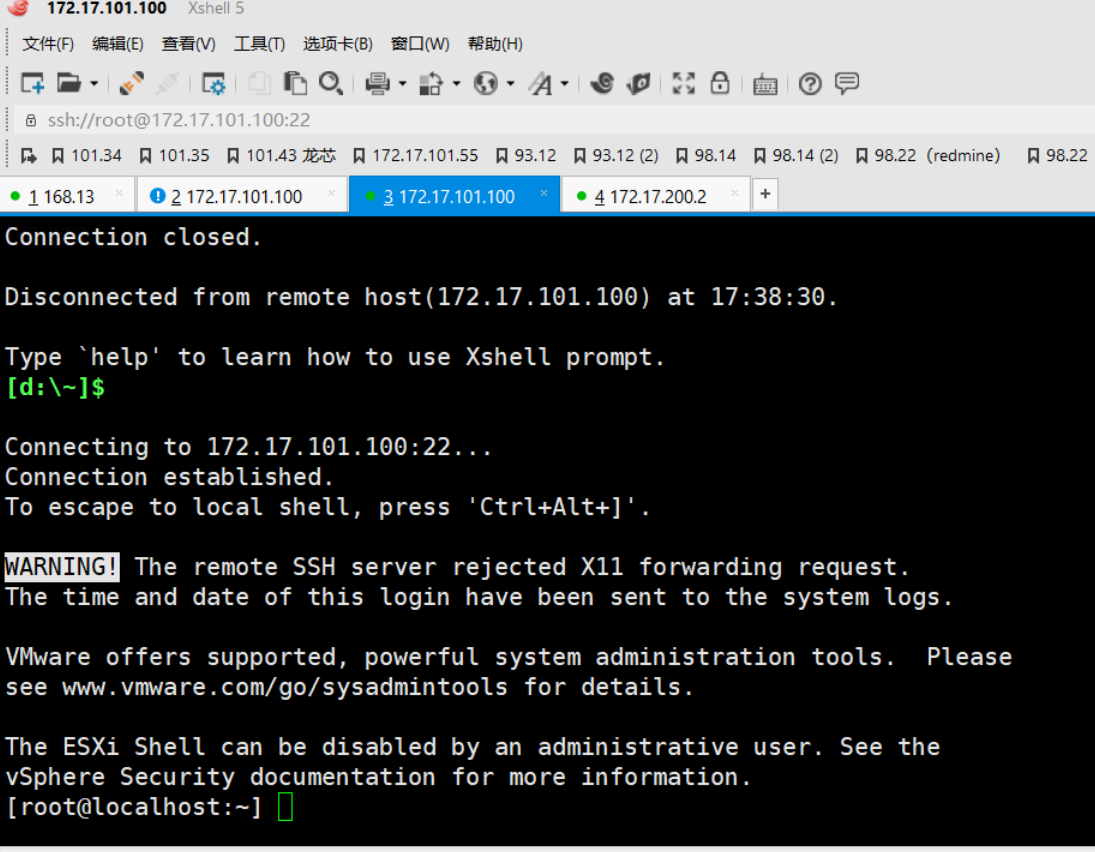Click the greyed Copy icon
Screen dimensions: 1095x852
point(259,84)
